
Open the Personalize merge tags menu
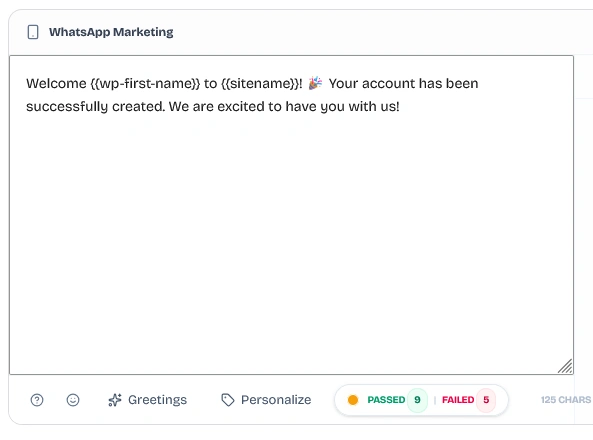[266, 400]
